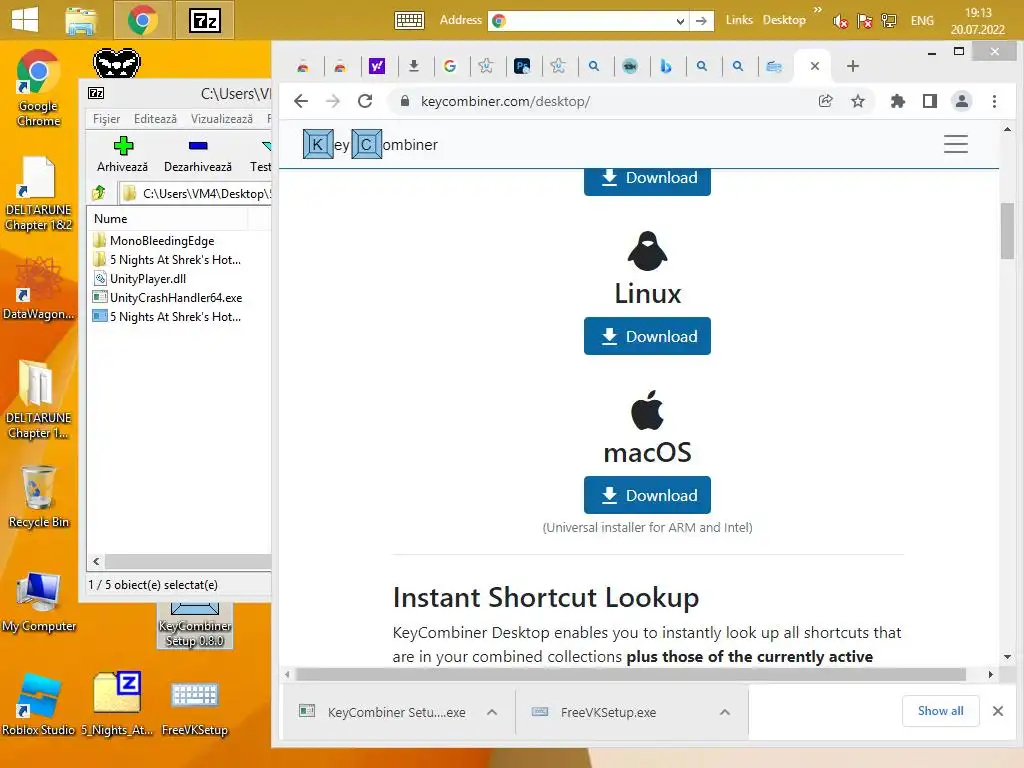Switch to the Photoshop tab
Image resolution: width=1024 pixels, height=768 pixels.
click(x=522, y=66)
